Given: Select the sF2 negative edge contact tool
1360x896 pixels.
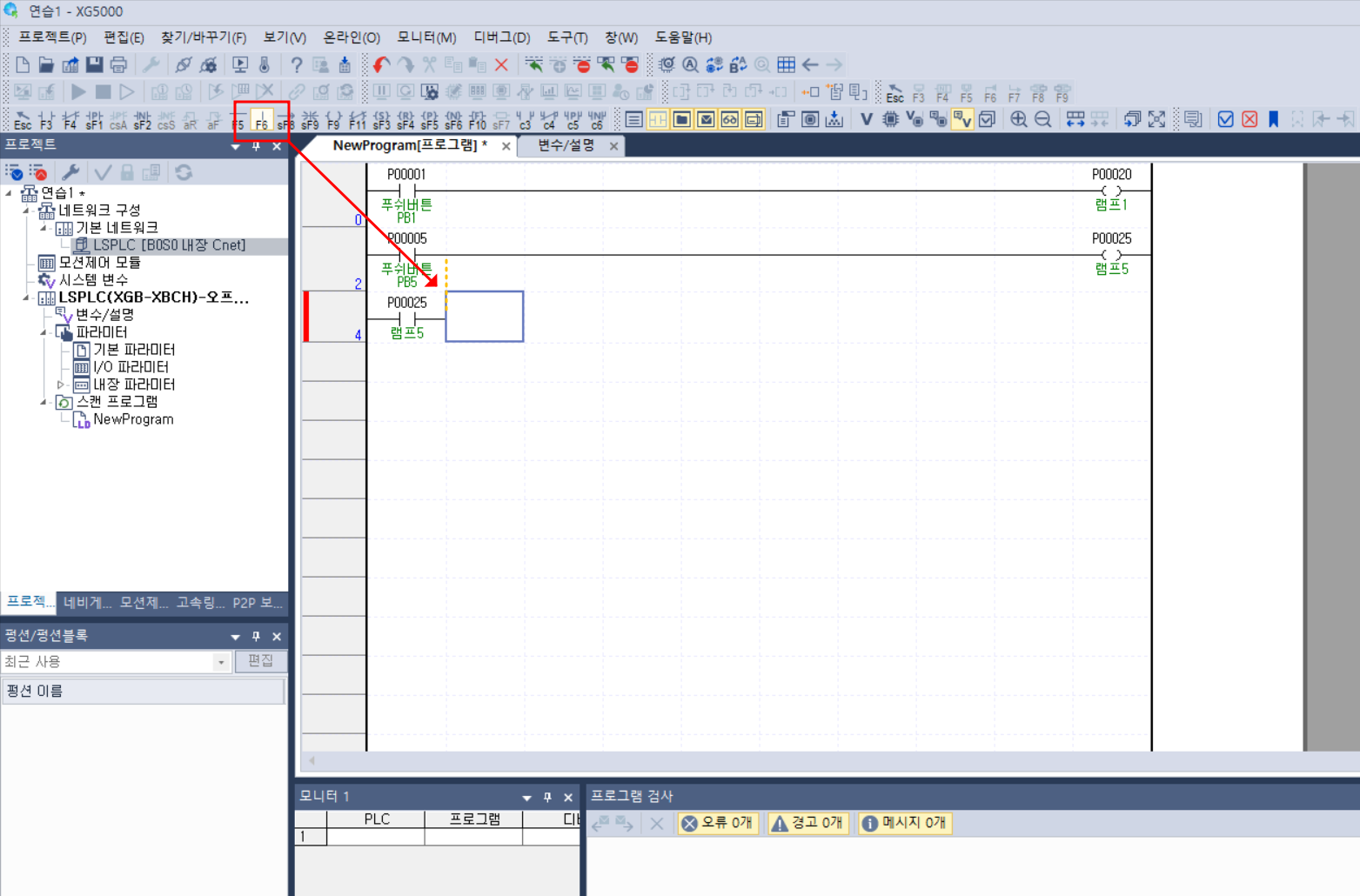Looking at the screenshot, I should click(x=142, y=120).
